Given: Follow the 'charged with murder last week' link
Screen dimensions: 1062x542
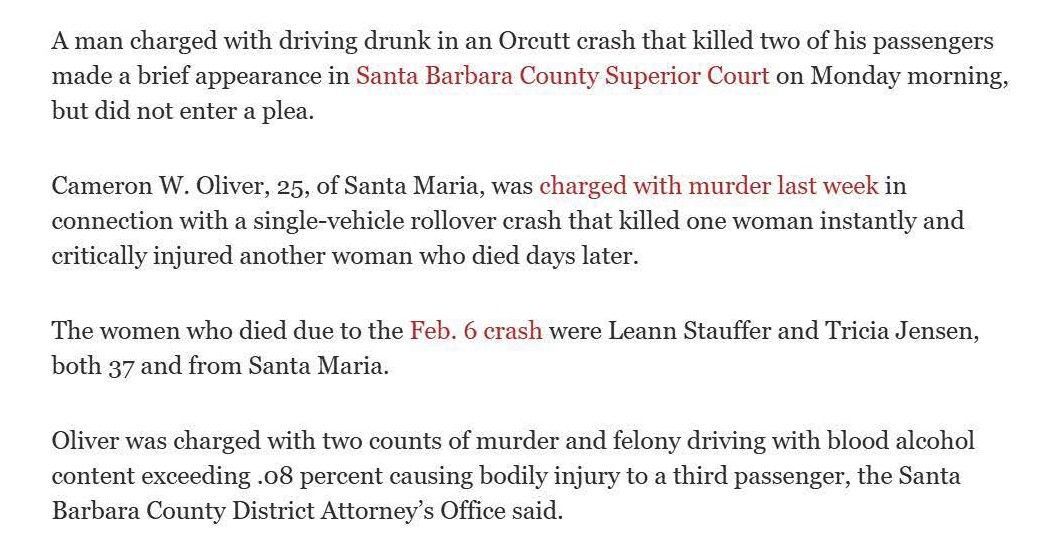Looking at the screenshot, I should pyautogui.click(x=708, y=186).
